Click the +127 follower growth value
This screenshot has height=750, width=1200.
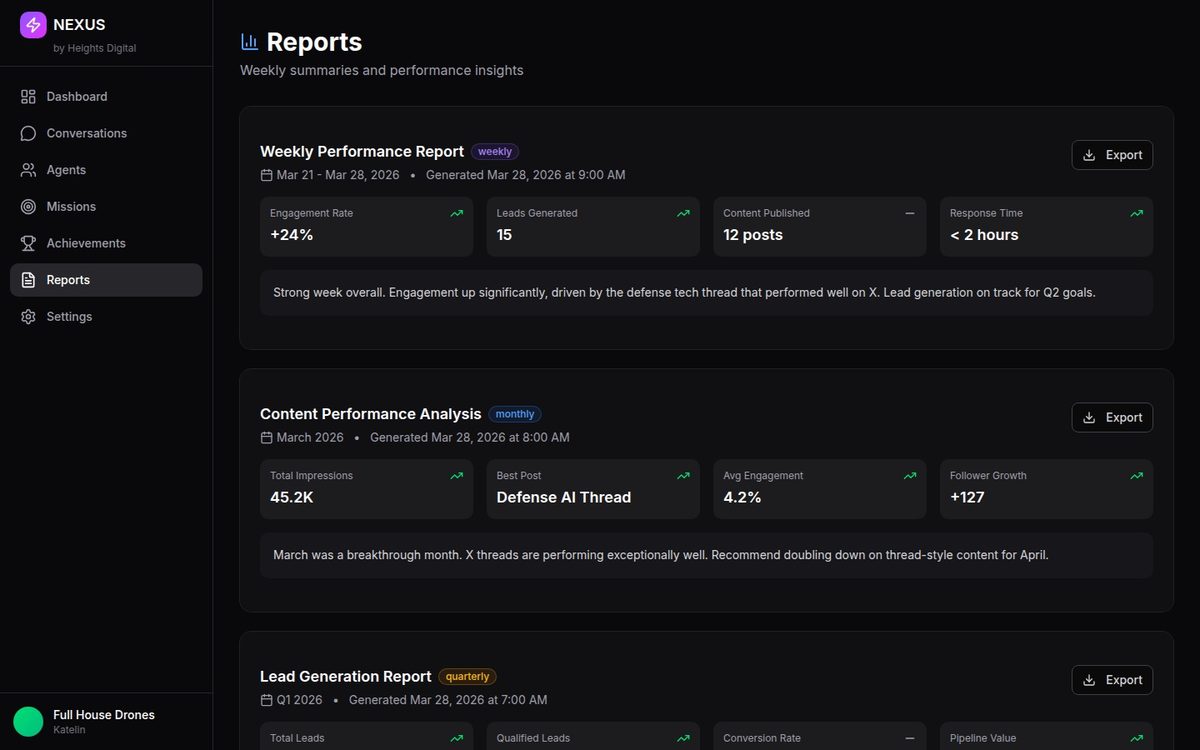coord(968,497)
